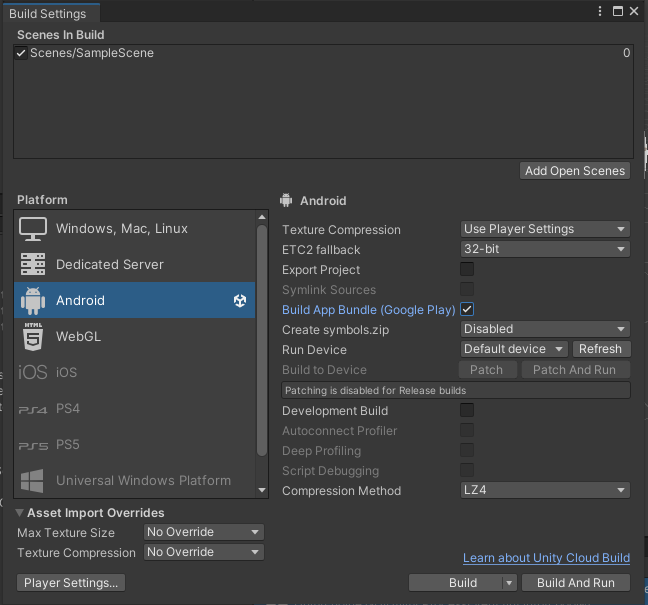648x605 pixels.
Task: Click the Unity logo beside Android platform
Action: [240, 300]
